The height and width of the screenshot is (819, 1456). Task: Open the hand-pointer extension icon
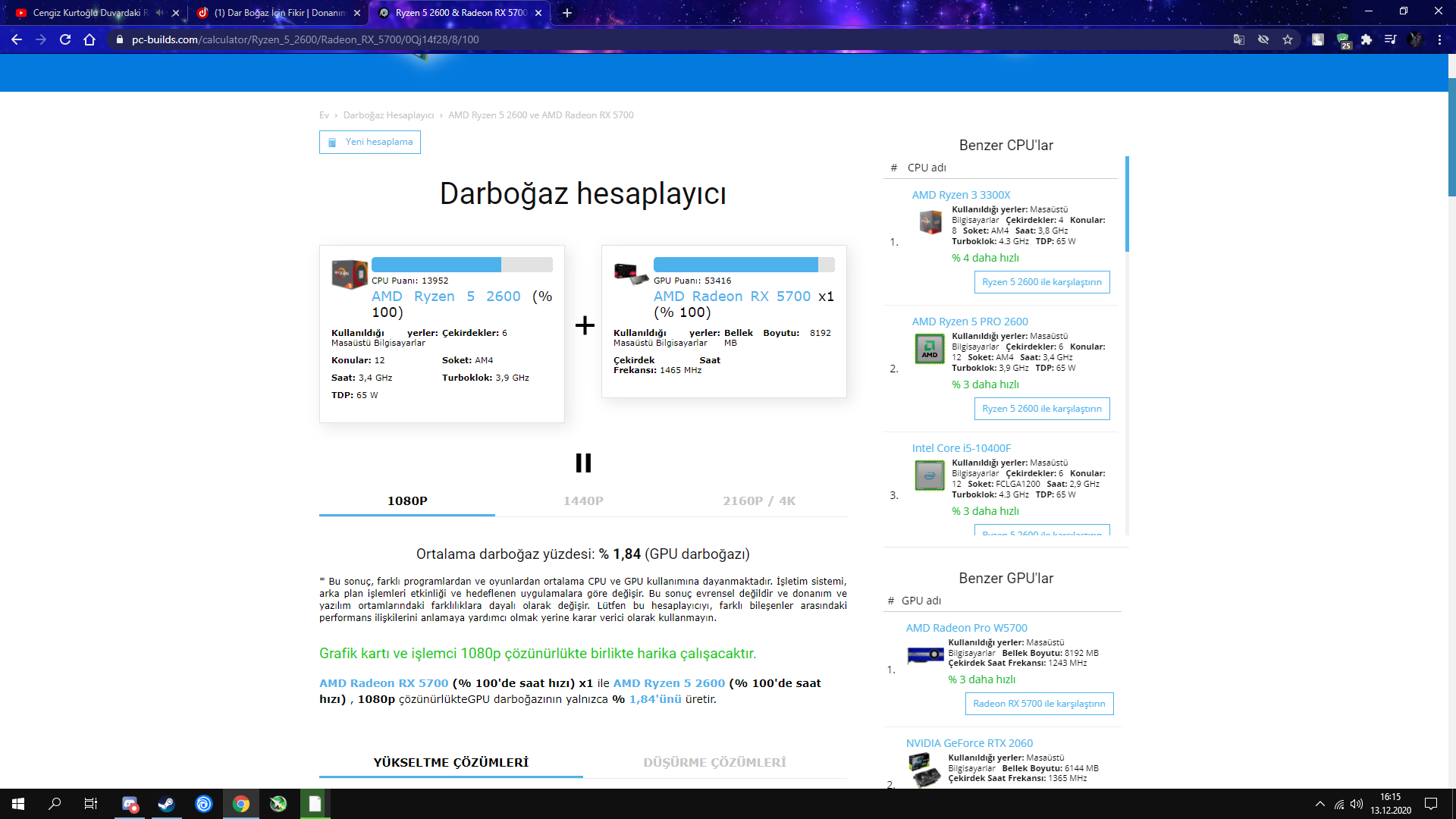coord(1318,39)
